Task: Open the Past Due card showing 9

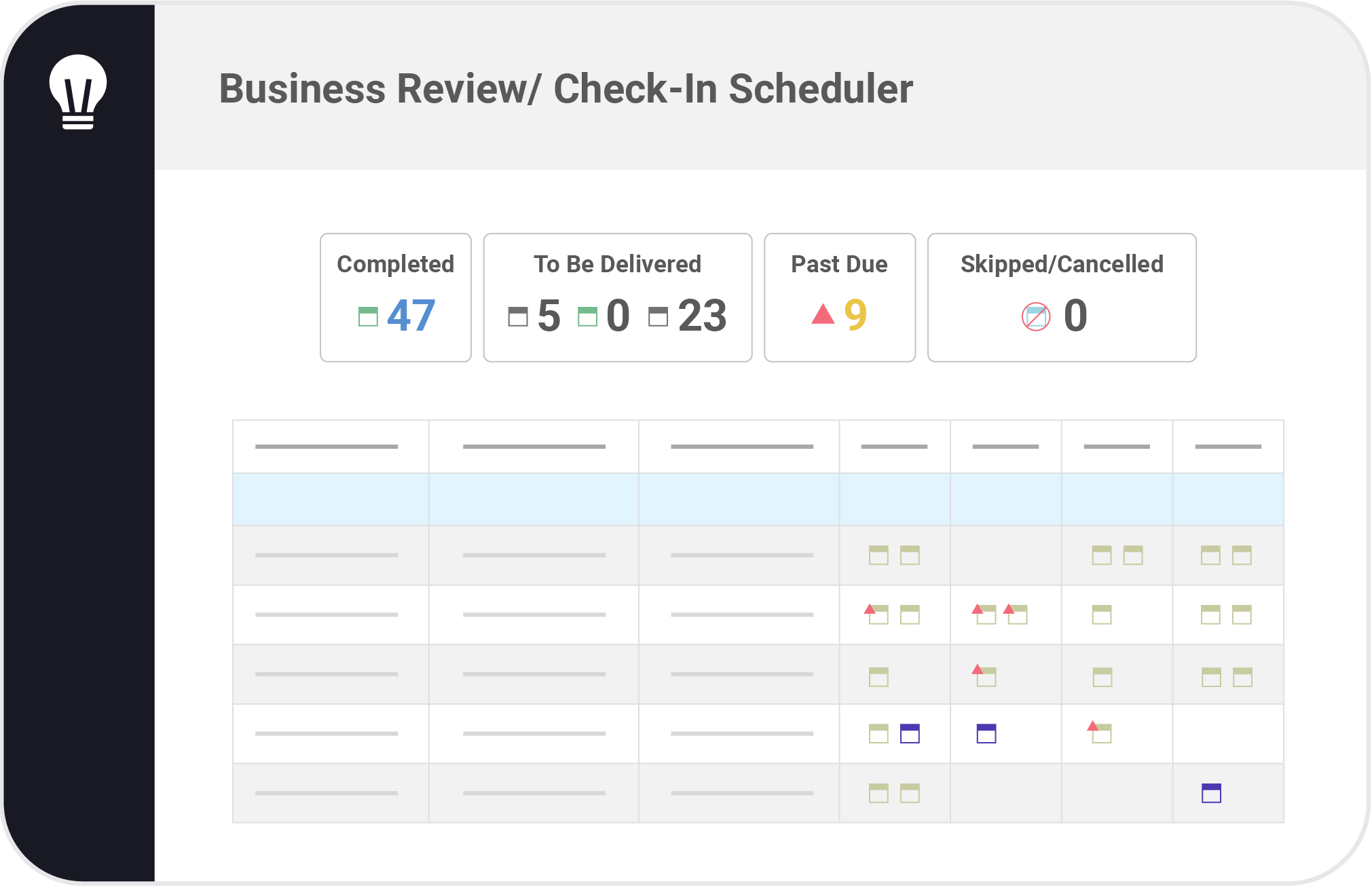Action: [840, 297]
